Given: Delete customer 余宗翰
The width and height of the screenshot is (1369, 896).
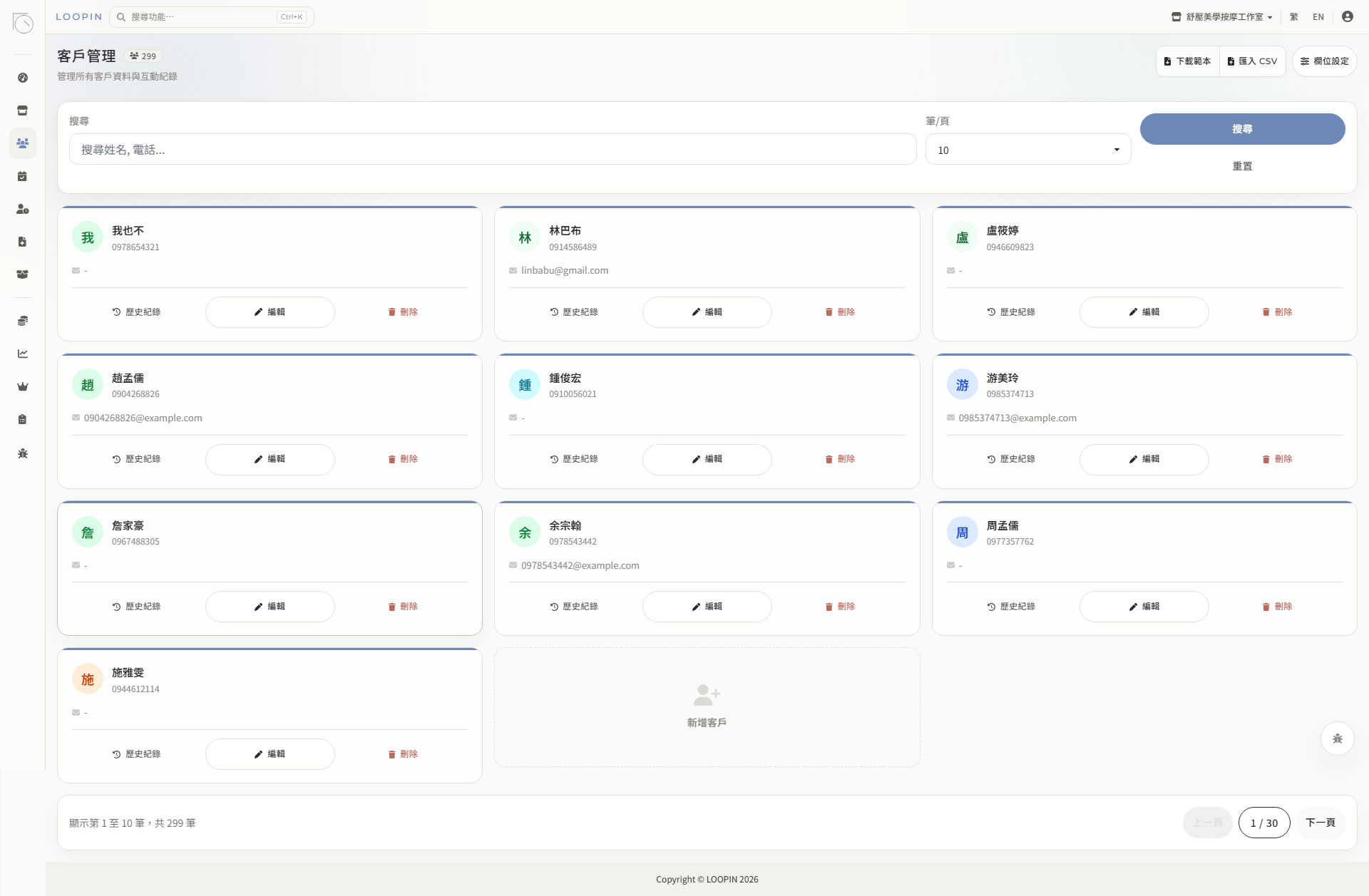Looking at the screenshot, I should pos(840,607).
